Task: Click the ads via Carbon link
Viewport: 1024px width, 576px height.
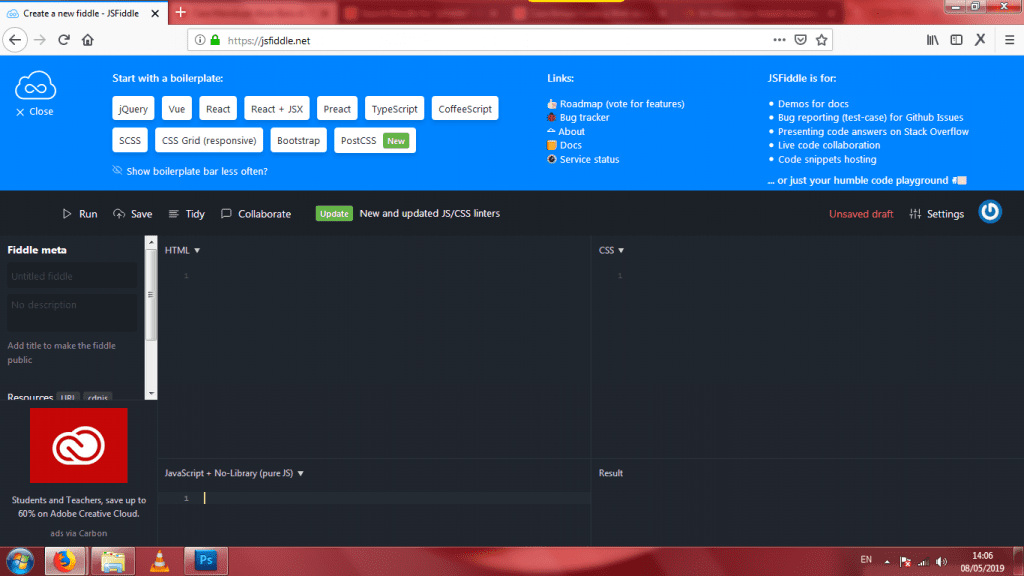Action: coord(78,533)
